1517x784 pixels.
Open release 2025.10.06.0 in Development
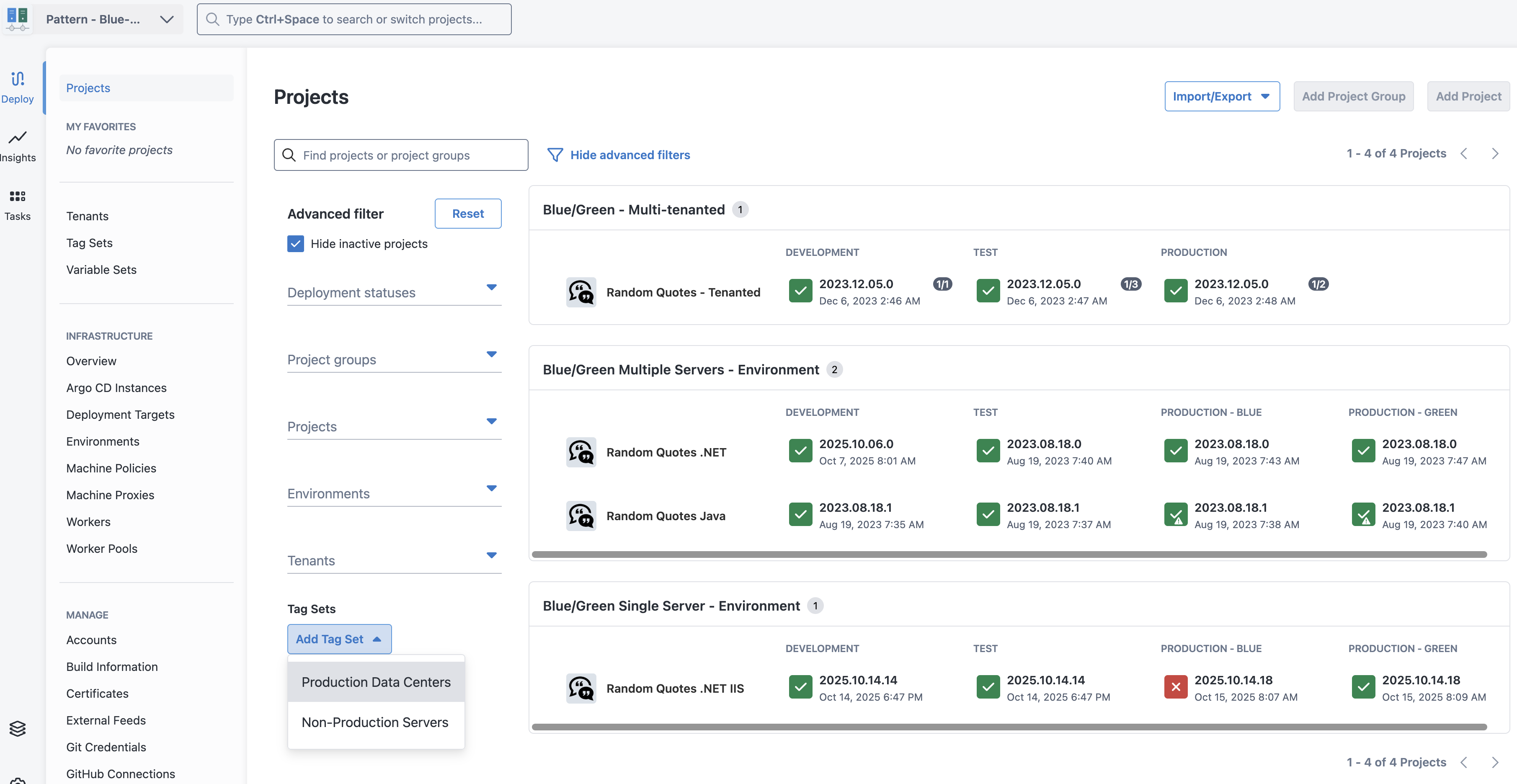click(856, 444)
